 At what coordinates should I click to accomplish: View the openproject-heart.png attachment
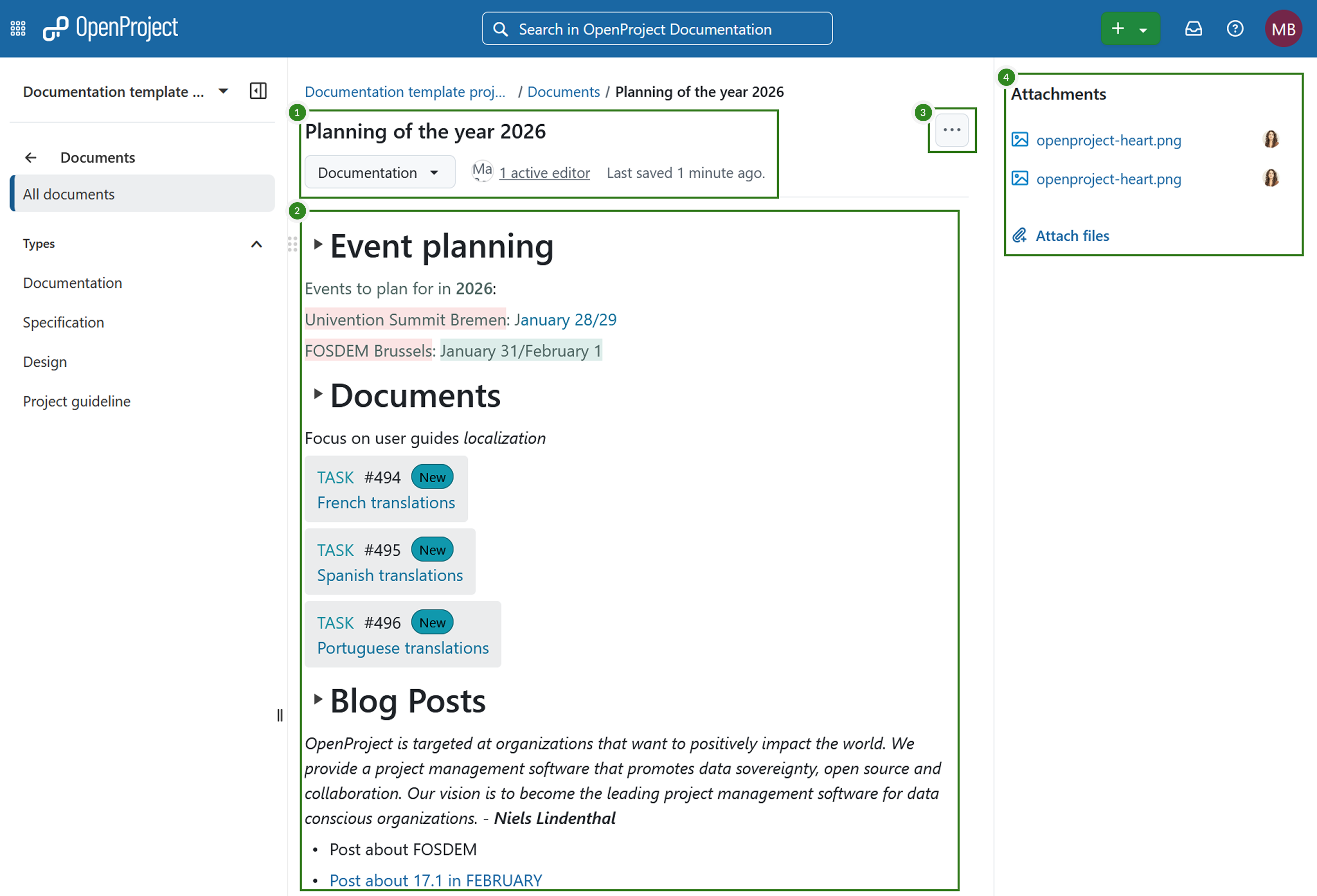(x=1108, y=140)
